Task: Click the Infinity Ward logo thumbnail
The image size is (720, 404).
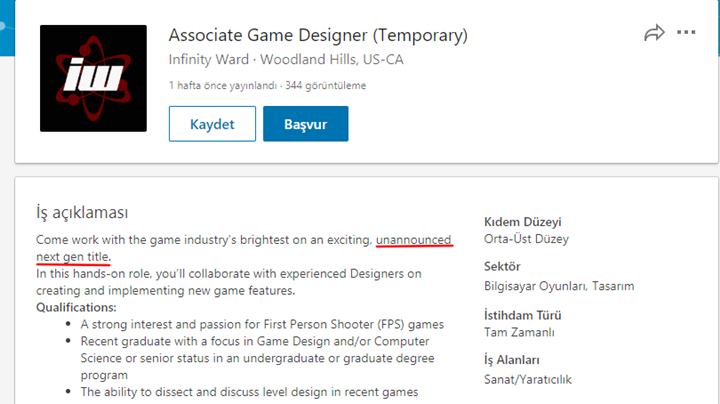Action: [x=93, y=79]
